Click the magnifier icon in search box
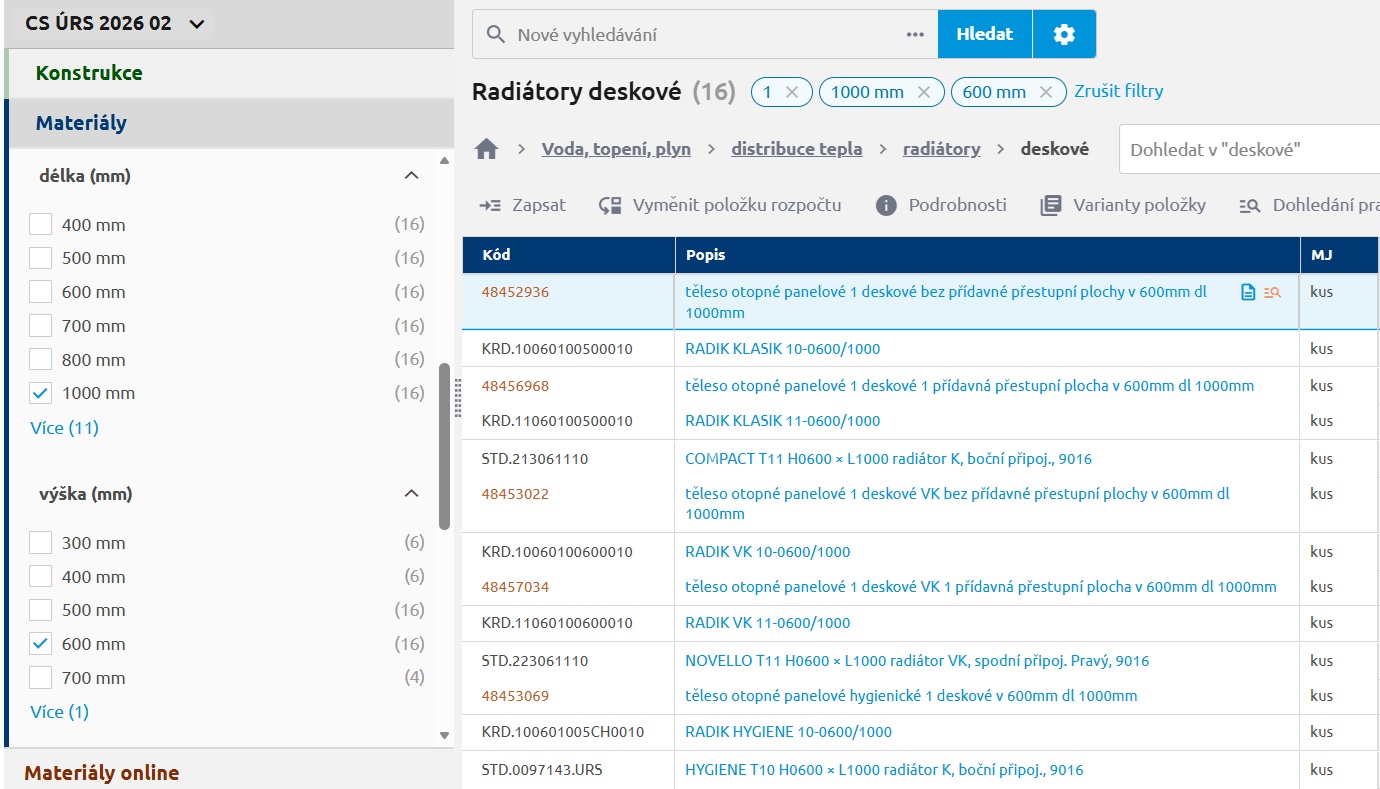 click(x=495, y=34)
